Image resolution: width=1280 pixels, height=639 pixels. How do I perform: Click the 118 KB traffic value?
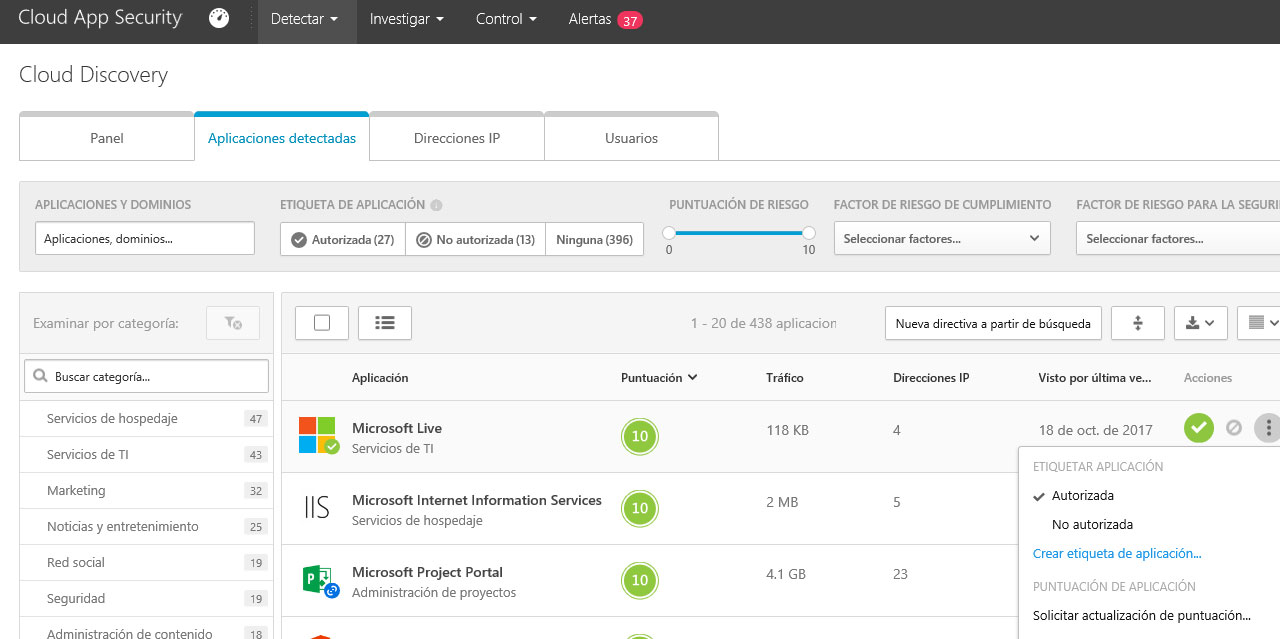tap(787, 430)
